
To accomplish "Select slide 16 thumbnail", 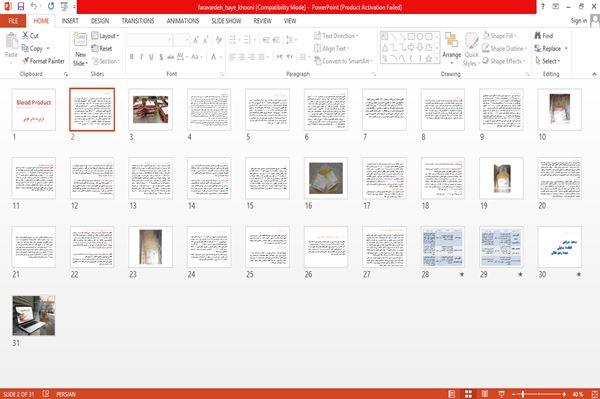I will [x=326, y=178].
